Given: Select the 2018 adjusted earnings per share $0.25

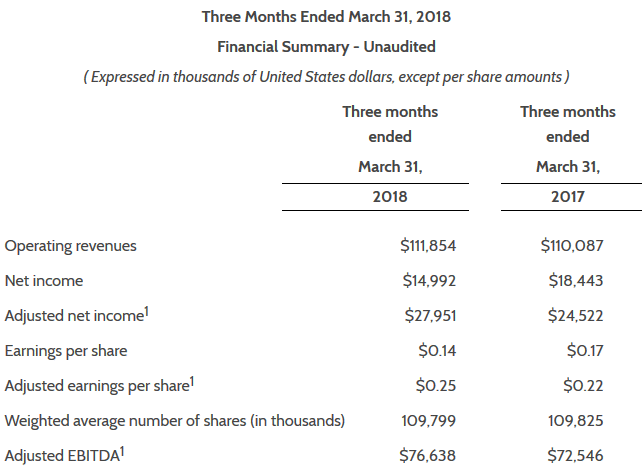Looking at the screenshot, I should [x=435, y=386].
